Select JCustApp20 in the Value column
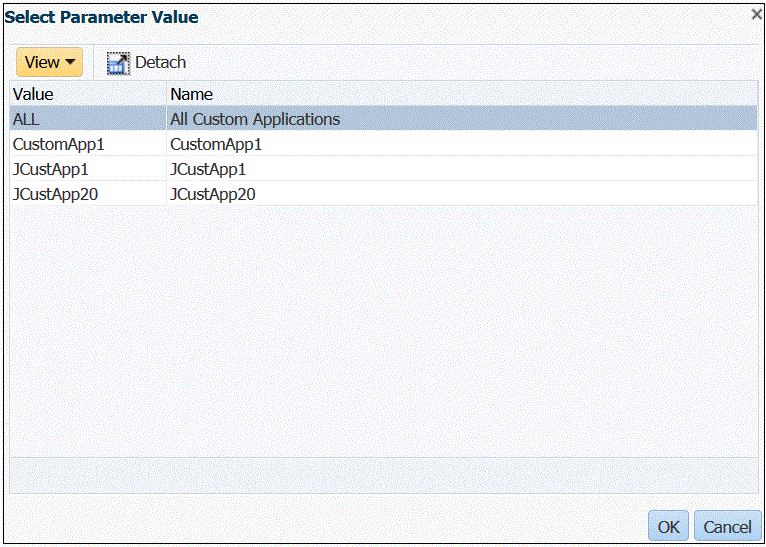 55,194
